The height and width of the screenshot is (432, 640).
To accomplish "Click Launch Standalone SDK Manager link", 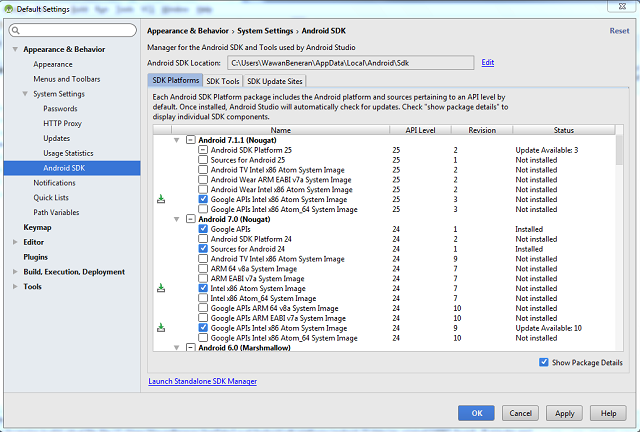I will [x=202, y=381].
